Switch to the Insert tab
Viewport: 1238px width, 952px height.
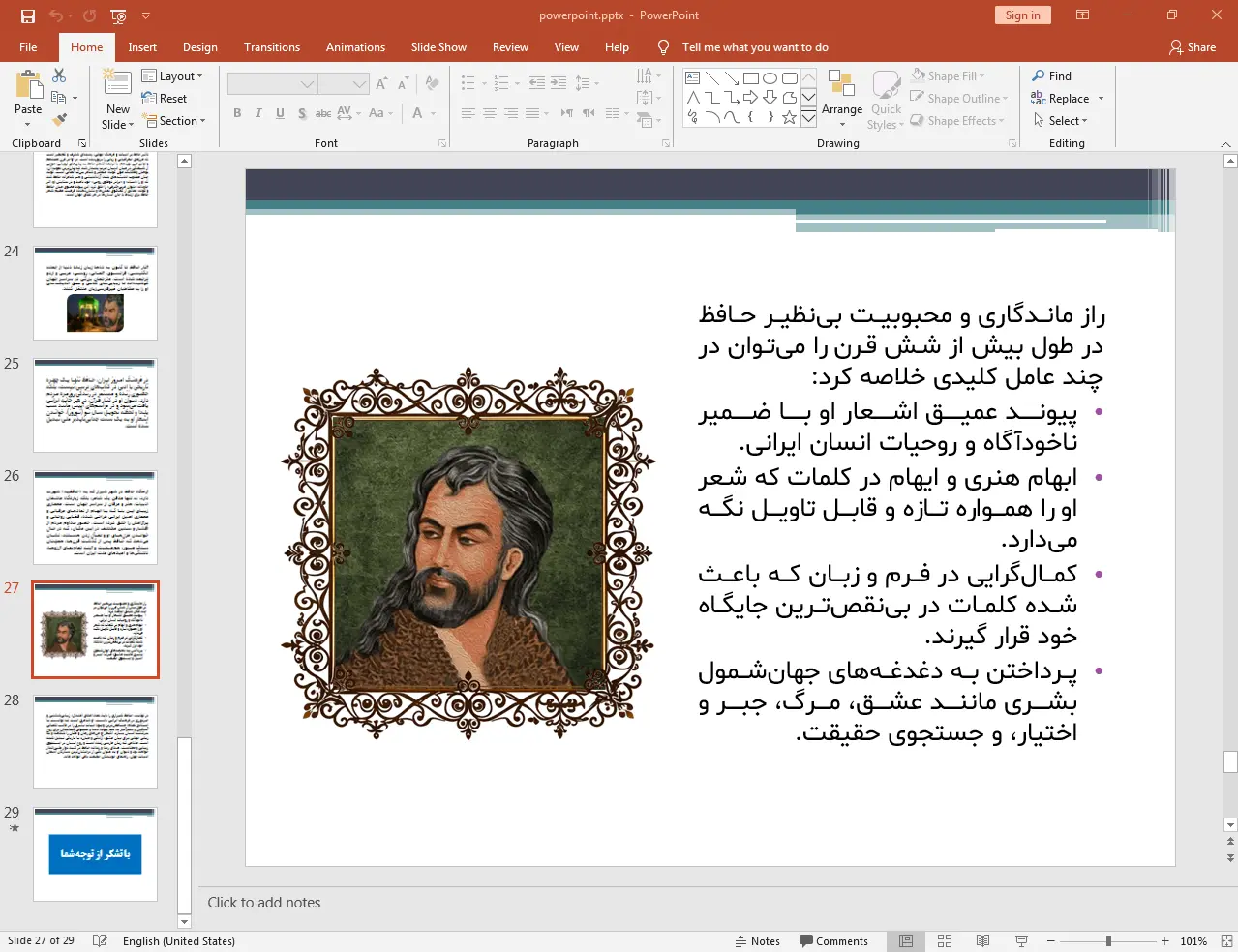[142, 46]
